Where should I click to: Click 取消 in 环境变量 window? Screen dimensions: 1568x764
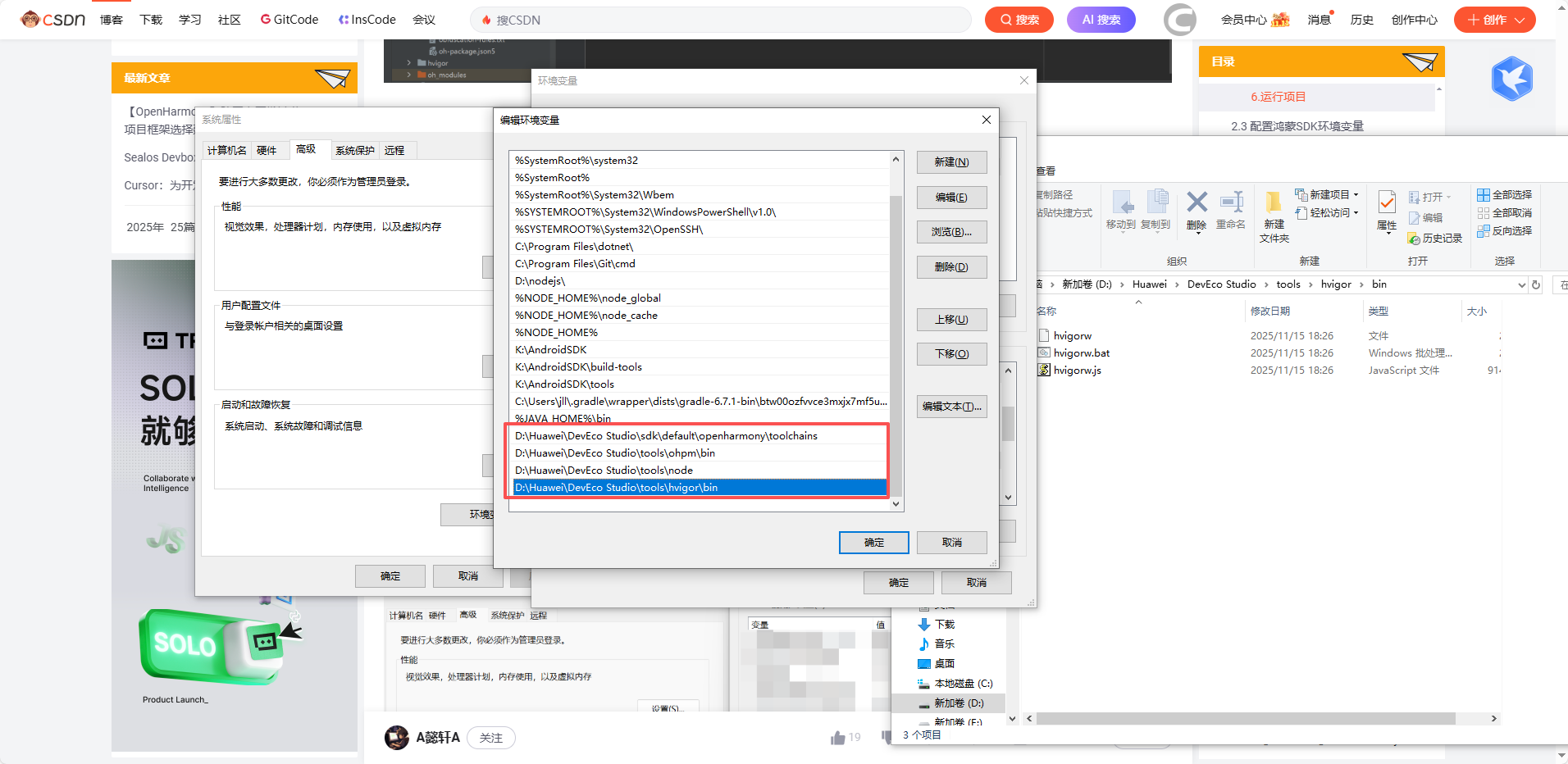point(977,583)
